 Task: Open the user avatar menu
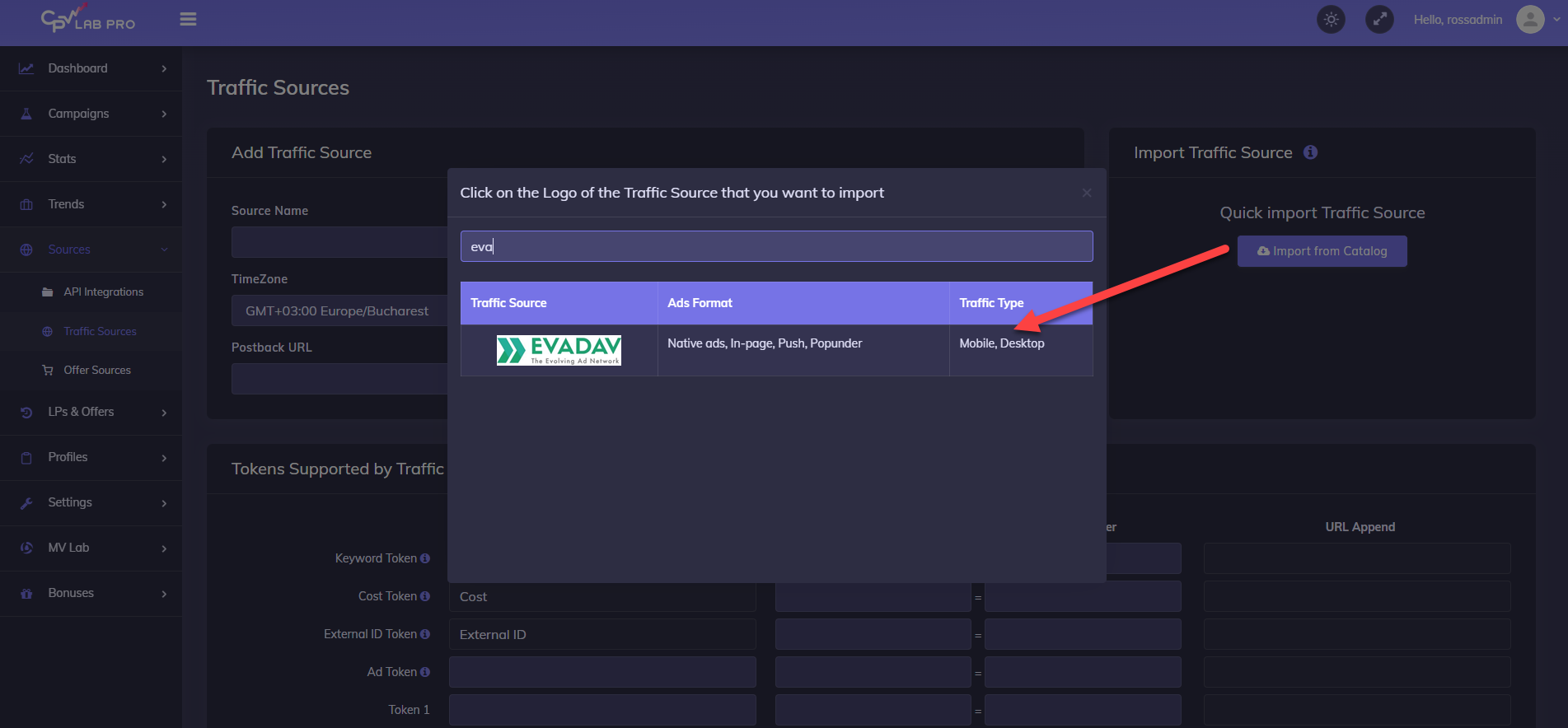1530,19
